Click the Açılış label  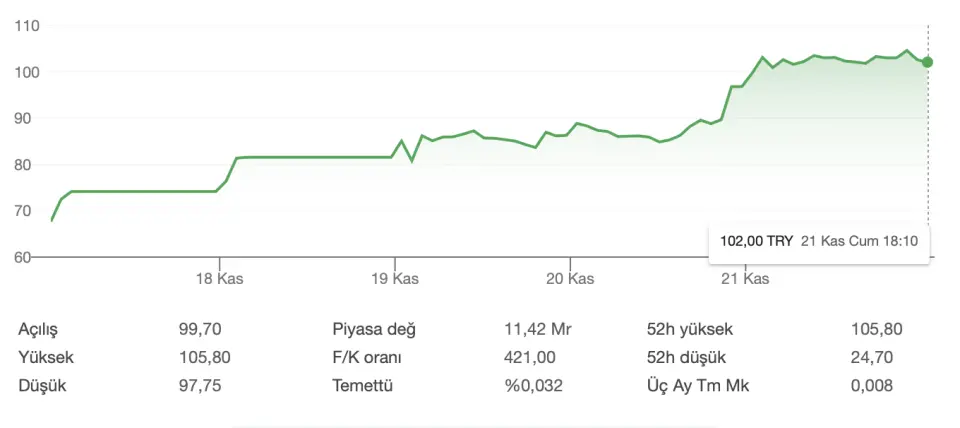(x=39, y=328)
